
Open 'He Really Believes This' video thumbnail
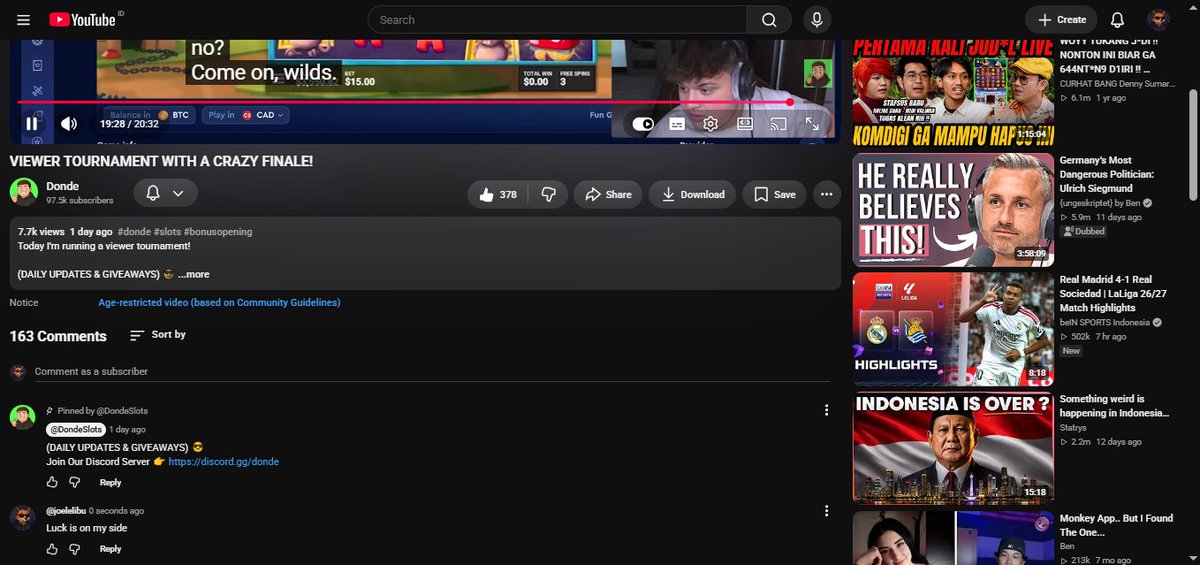tap(953, 210)
